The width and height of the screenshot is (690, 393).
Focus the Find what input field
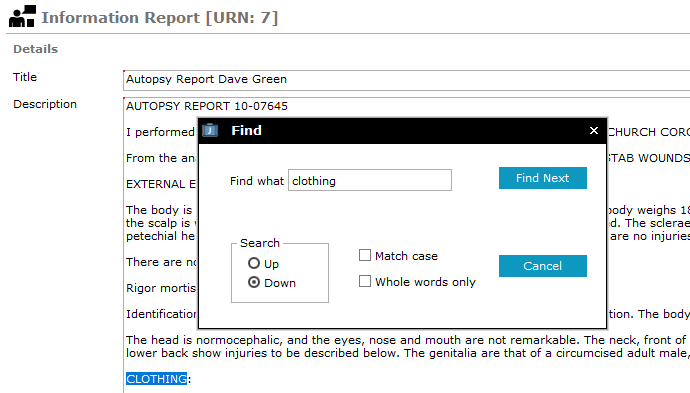370,180
